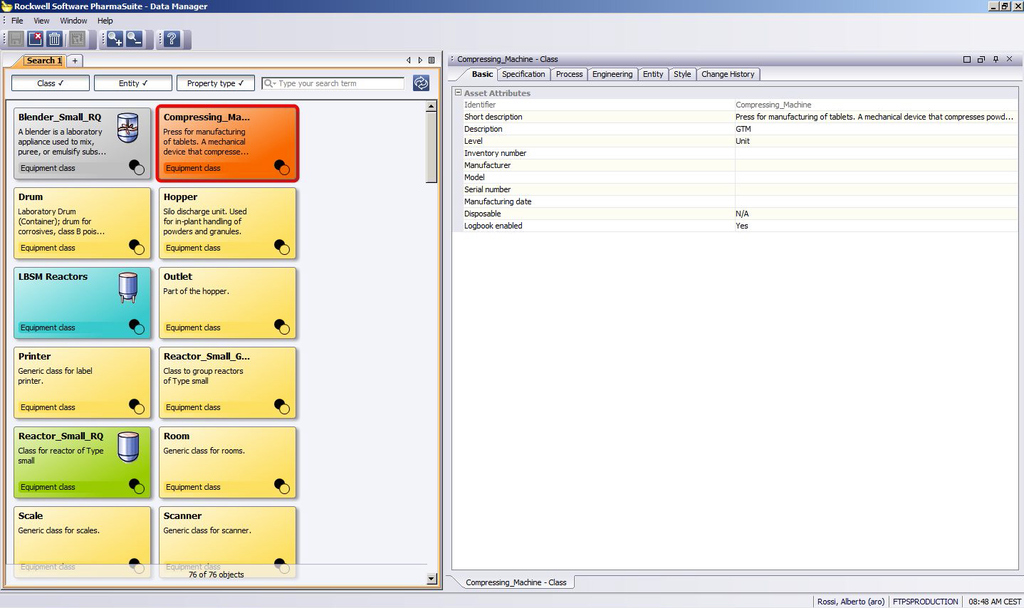Switch to the Specification tab
This screenshot has height=608, width=1024.
(523, 74)
